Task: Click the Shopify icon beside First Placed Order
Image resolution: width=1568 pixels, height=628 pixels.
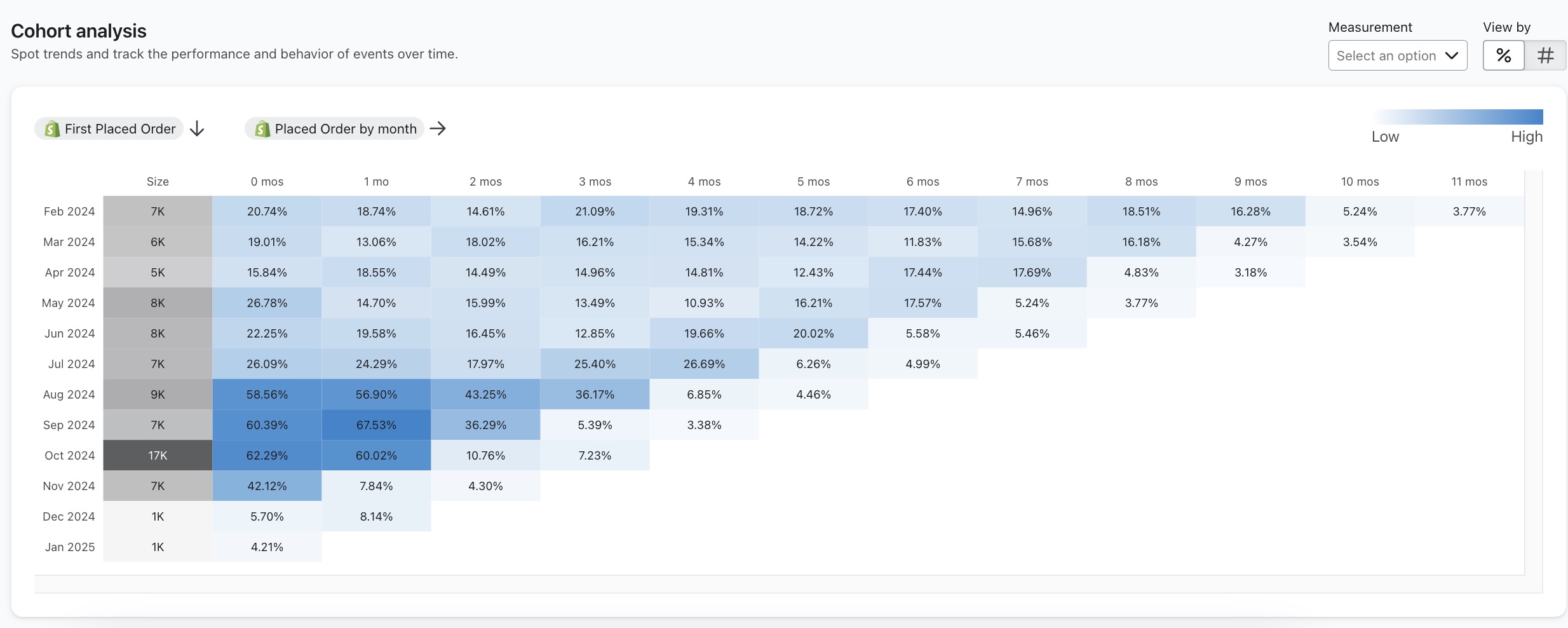Action: pyautogui.click(x=51, y=128)
